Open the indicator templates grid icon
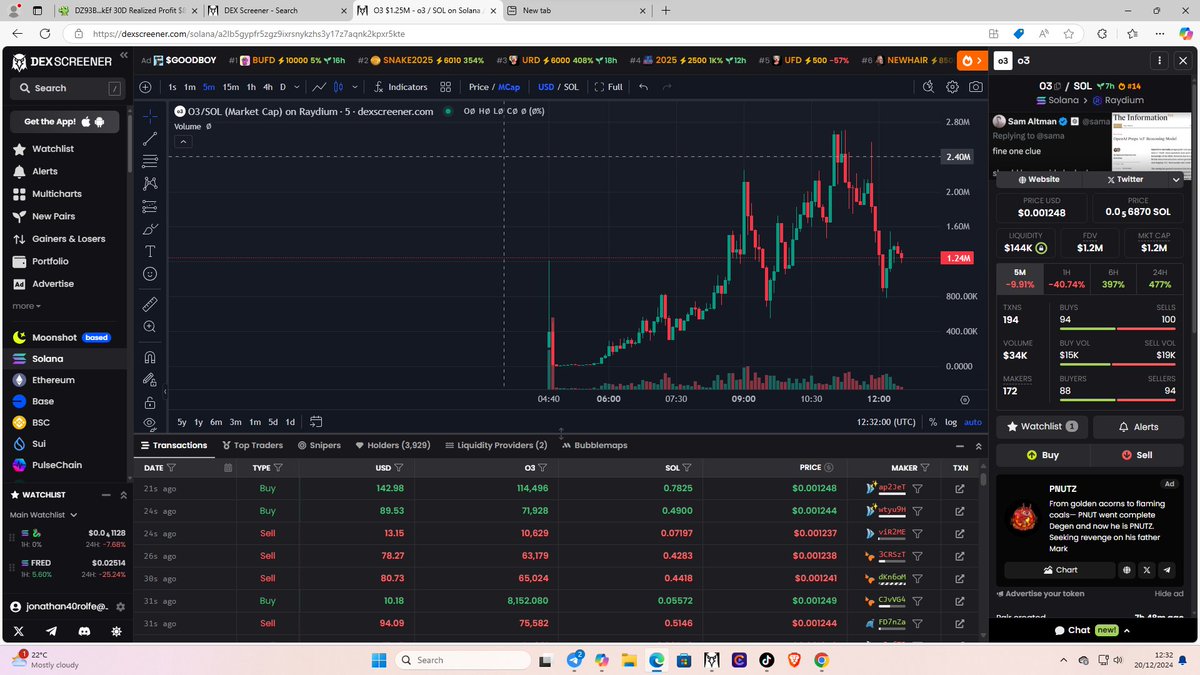This screenshot has height=675, width=1200. [x=445, y=87]
